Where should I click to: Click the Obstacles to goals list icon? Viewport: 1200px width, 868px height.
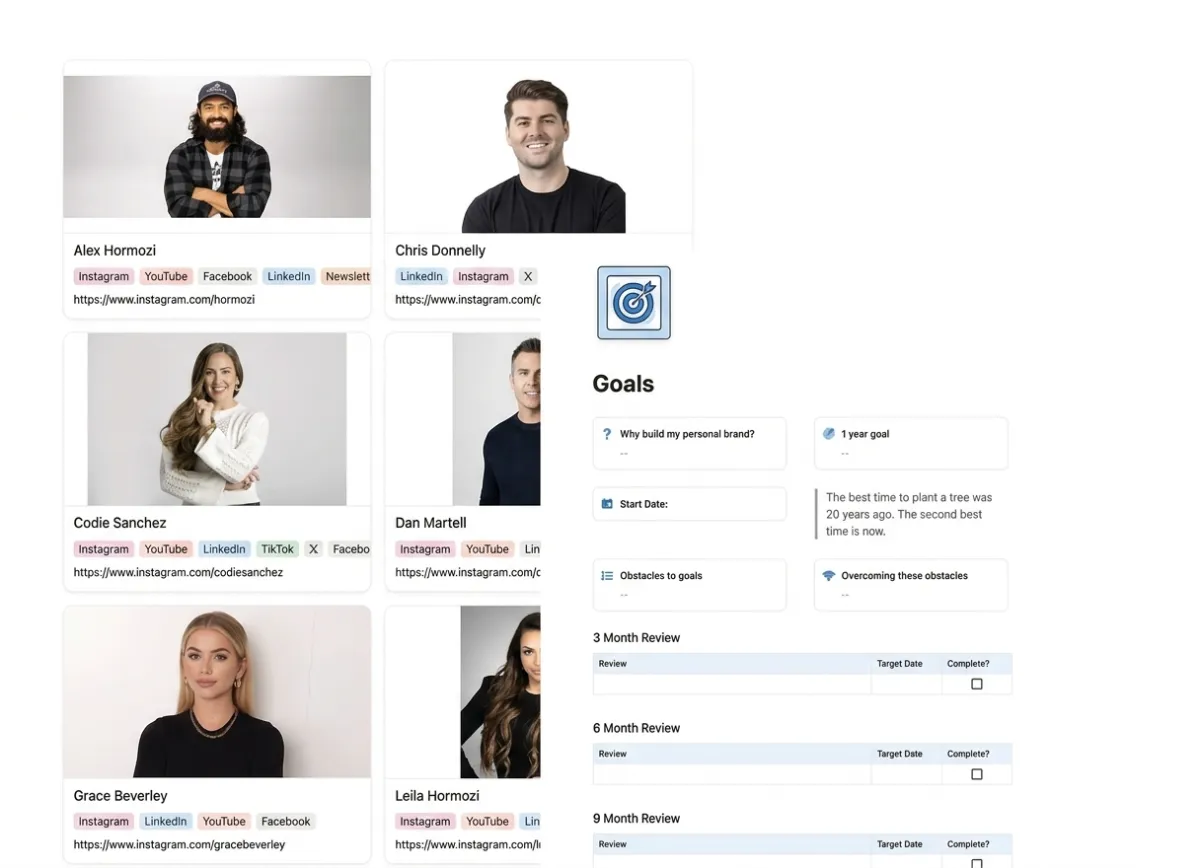607,576
